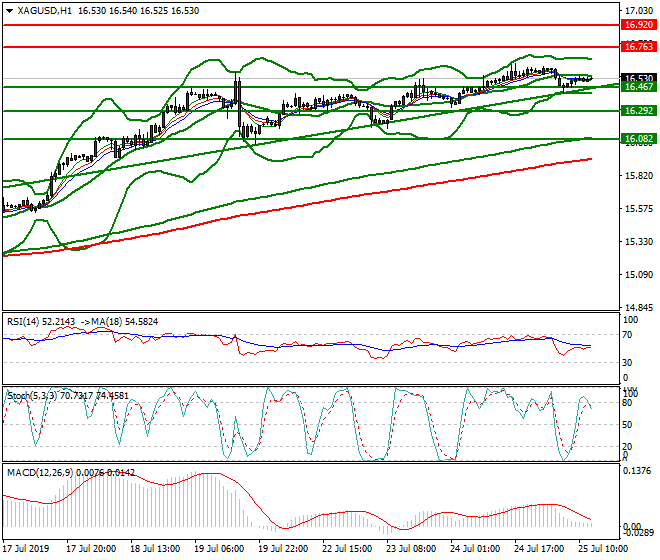660x560 pixels.
Task: Click the MACD 0.1376 scale label
Action: (x=637, y=471)
